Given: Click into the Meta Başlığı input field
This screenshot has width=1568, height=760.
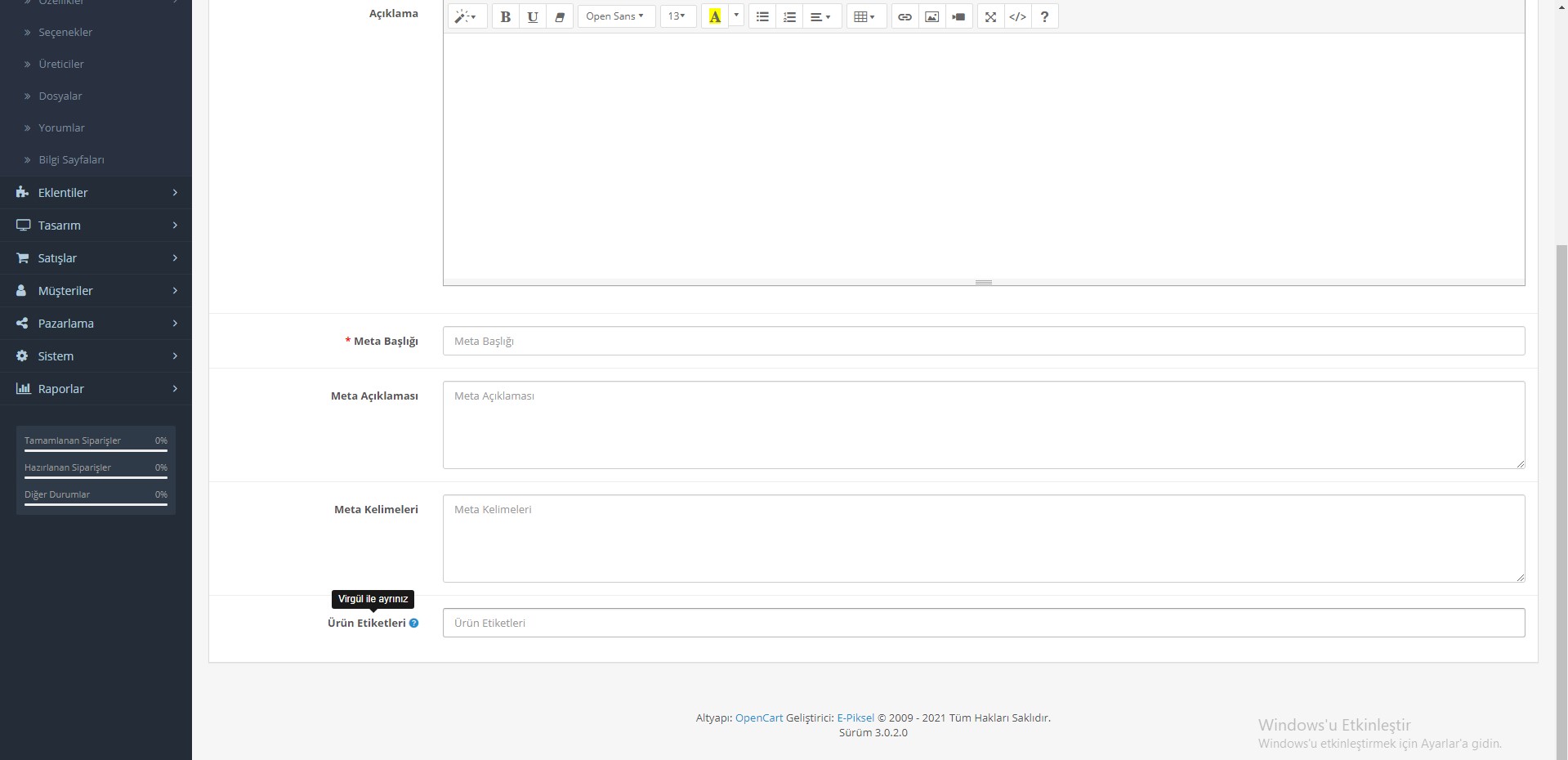Looking at the screenshot, I should 984,341.
